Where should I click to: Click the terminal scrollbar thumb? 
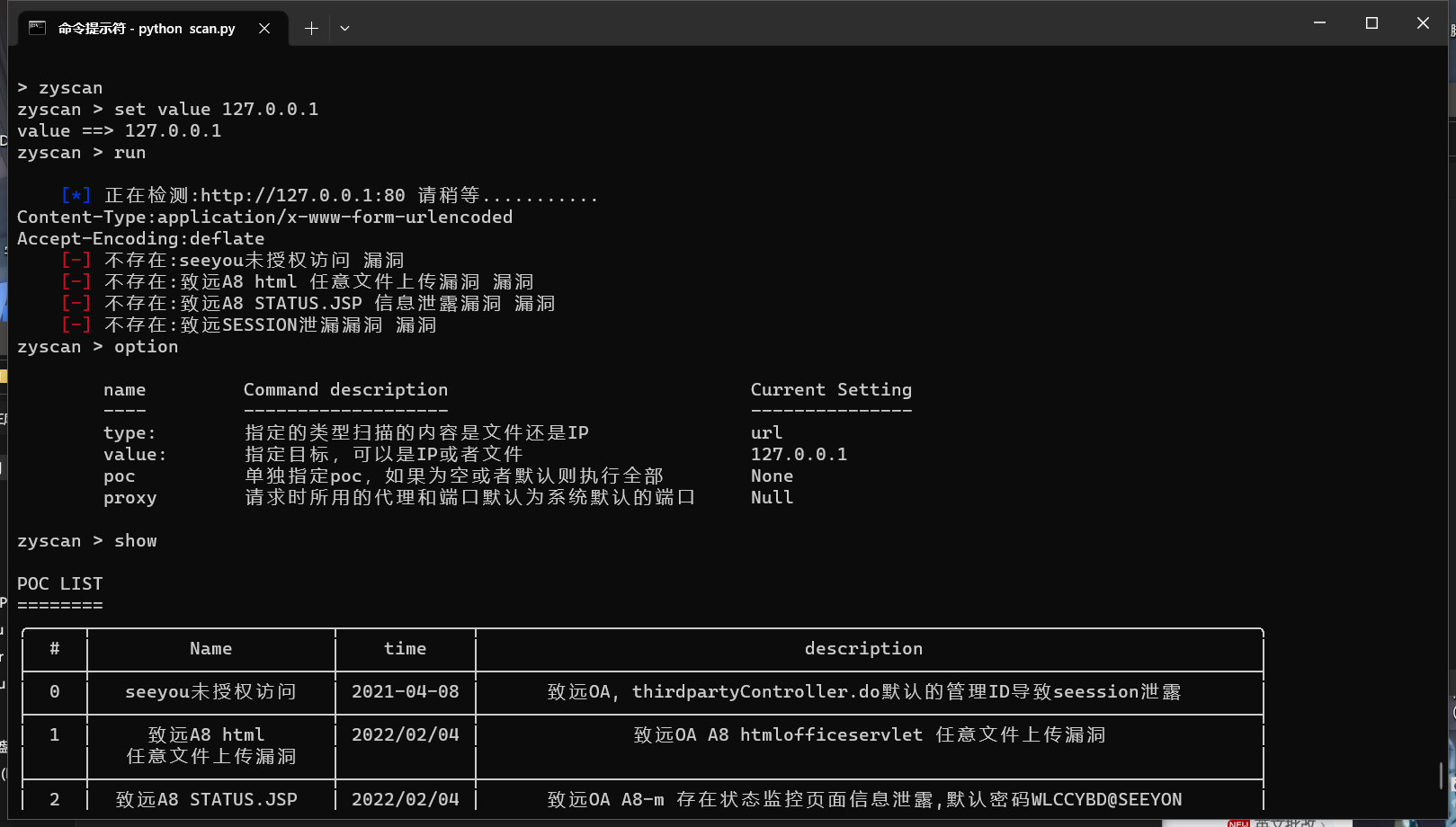1441,777
